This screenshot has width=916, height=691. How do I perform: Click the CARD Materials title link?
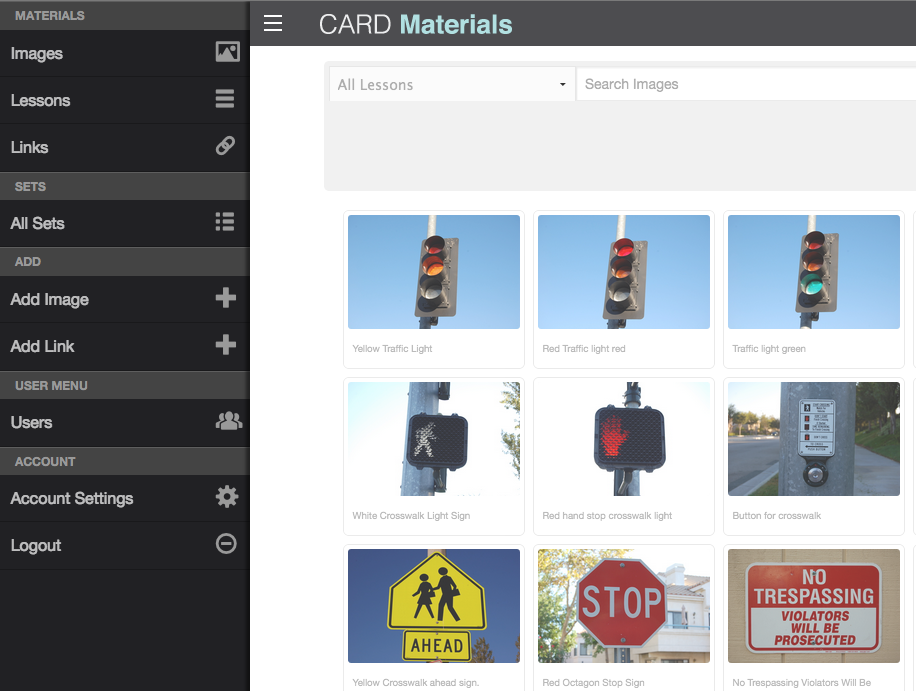click(415, 25)
